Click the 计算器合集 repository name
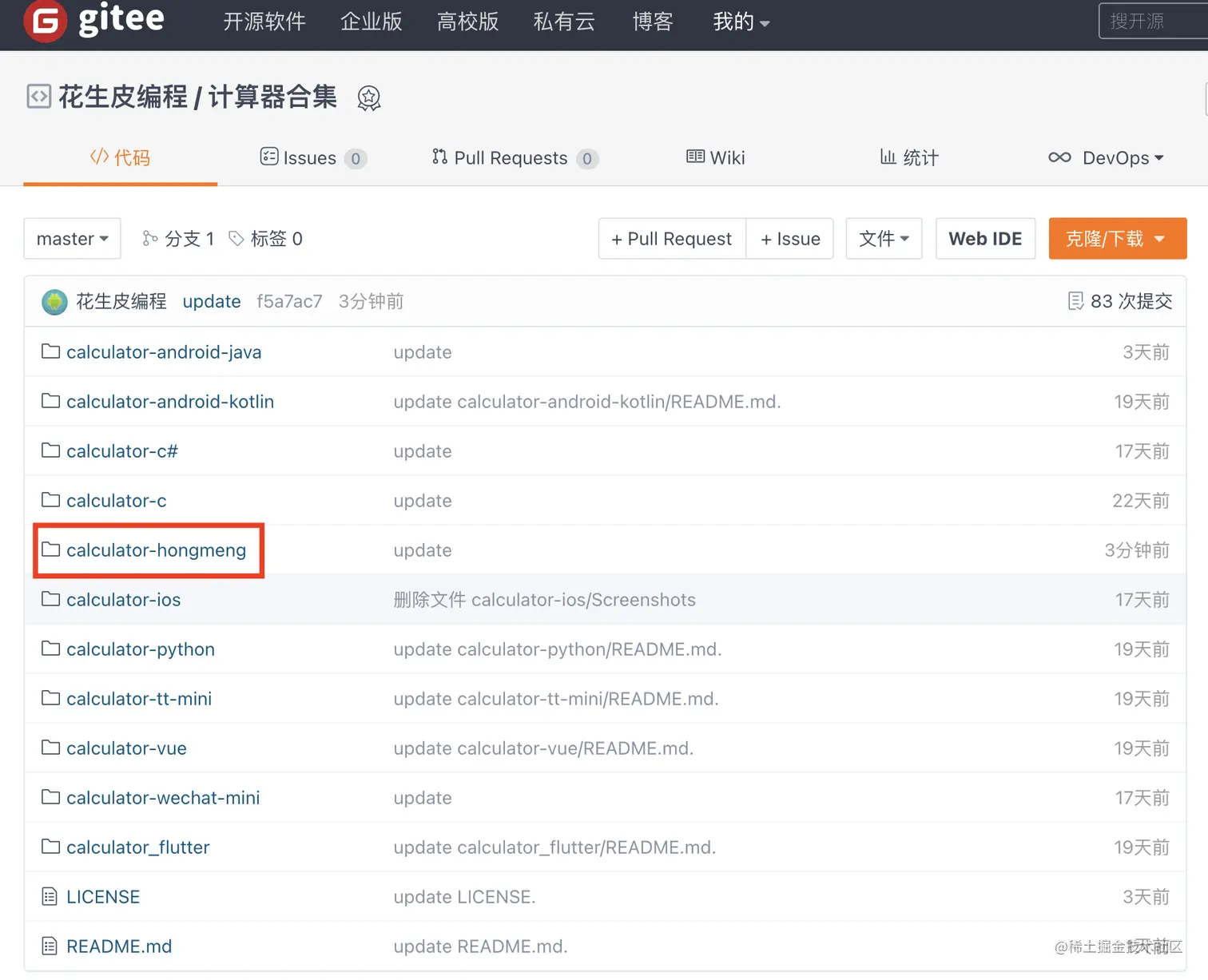 [x=272, y=97]
